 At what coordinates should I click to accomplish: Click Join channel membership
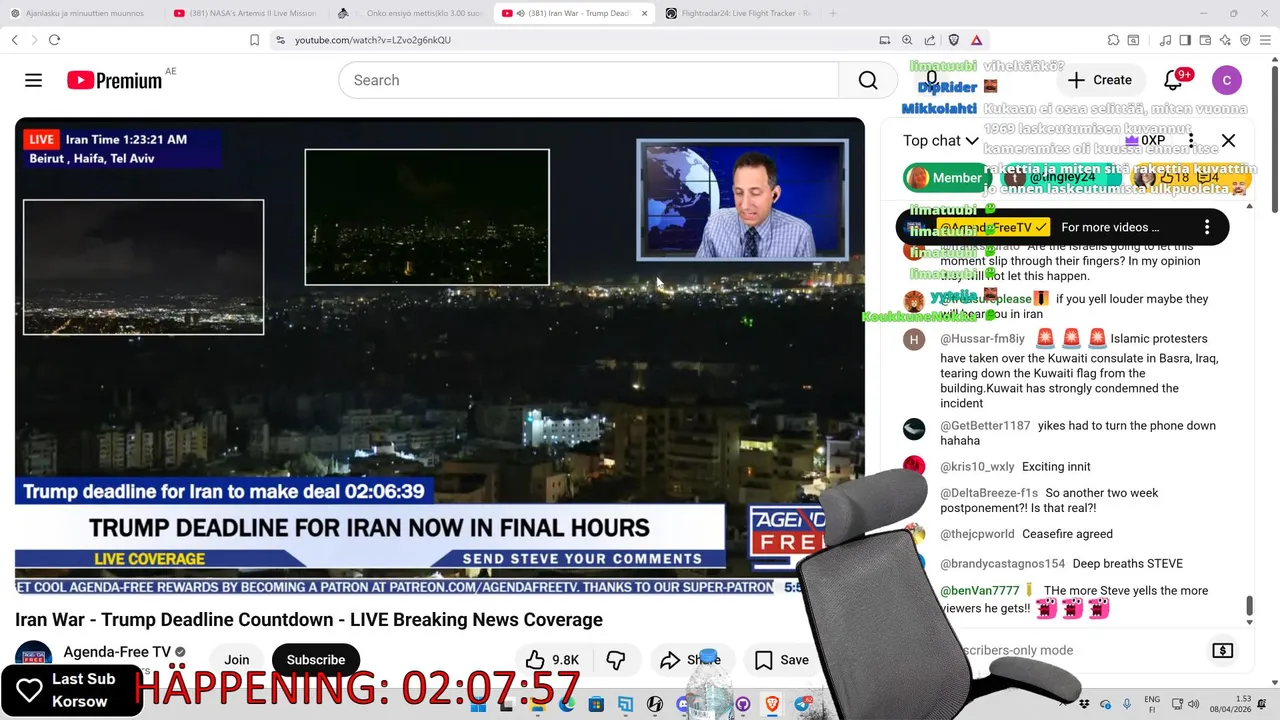(237, 660)
